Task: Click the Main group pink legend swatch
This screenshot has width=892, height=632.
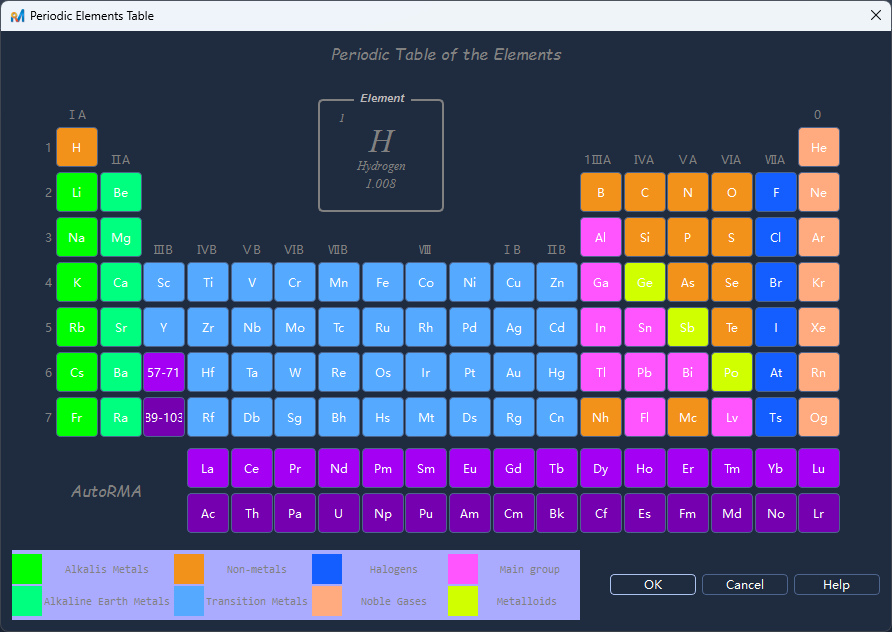Action: pos(463,569)
